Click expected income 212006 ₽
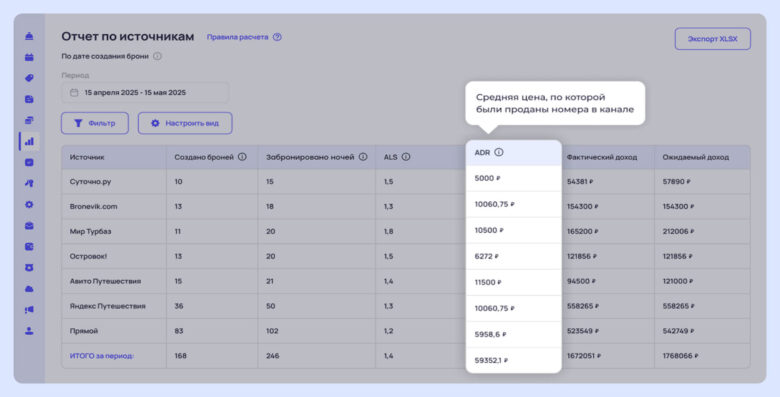The image size is (780, 397). [678, 231]
